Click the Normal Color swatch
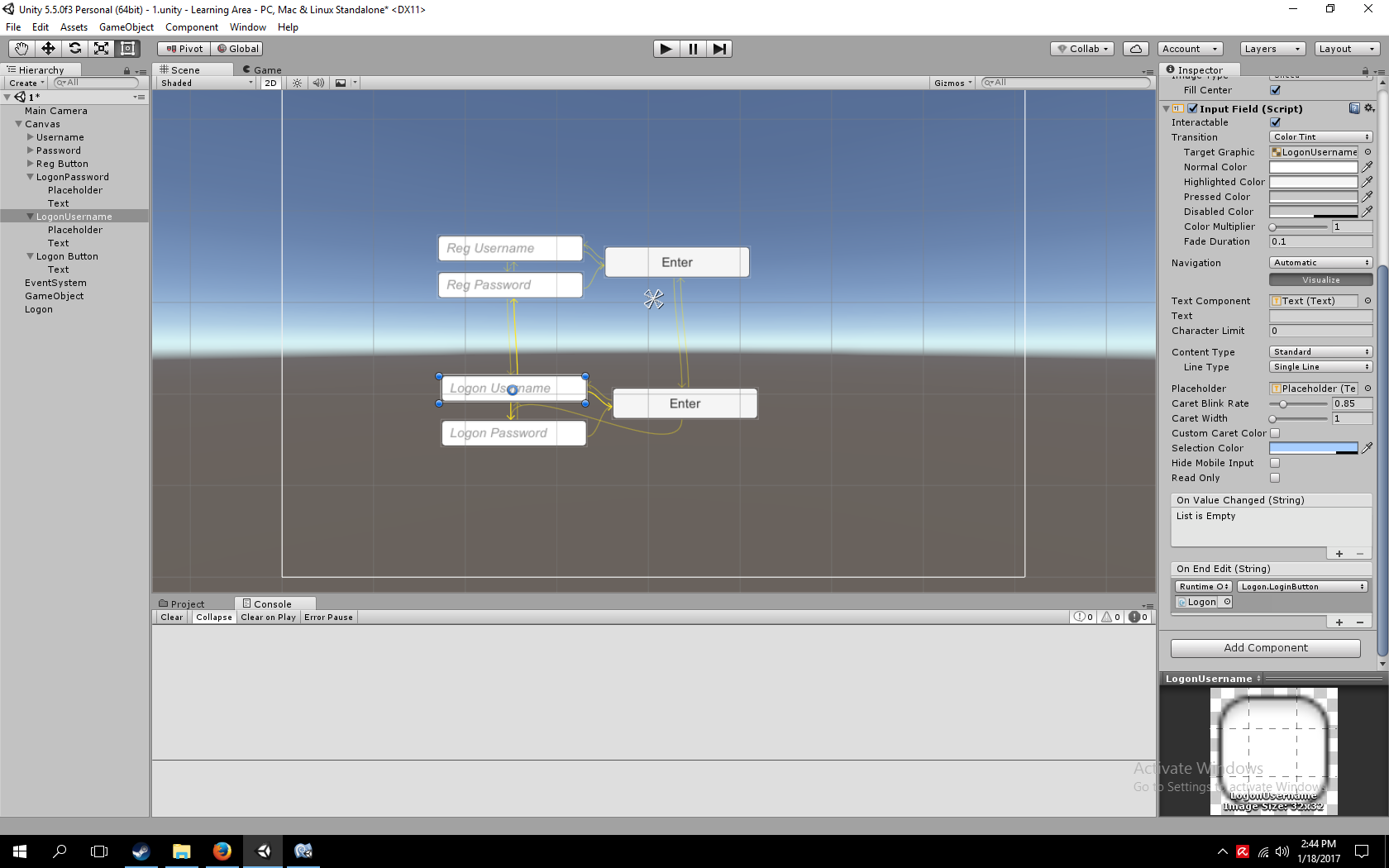 [1314, 167]
